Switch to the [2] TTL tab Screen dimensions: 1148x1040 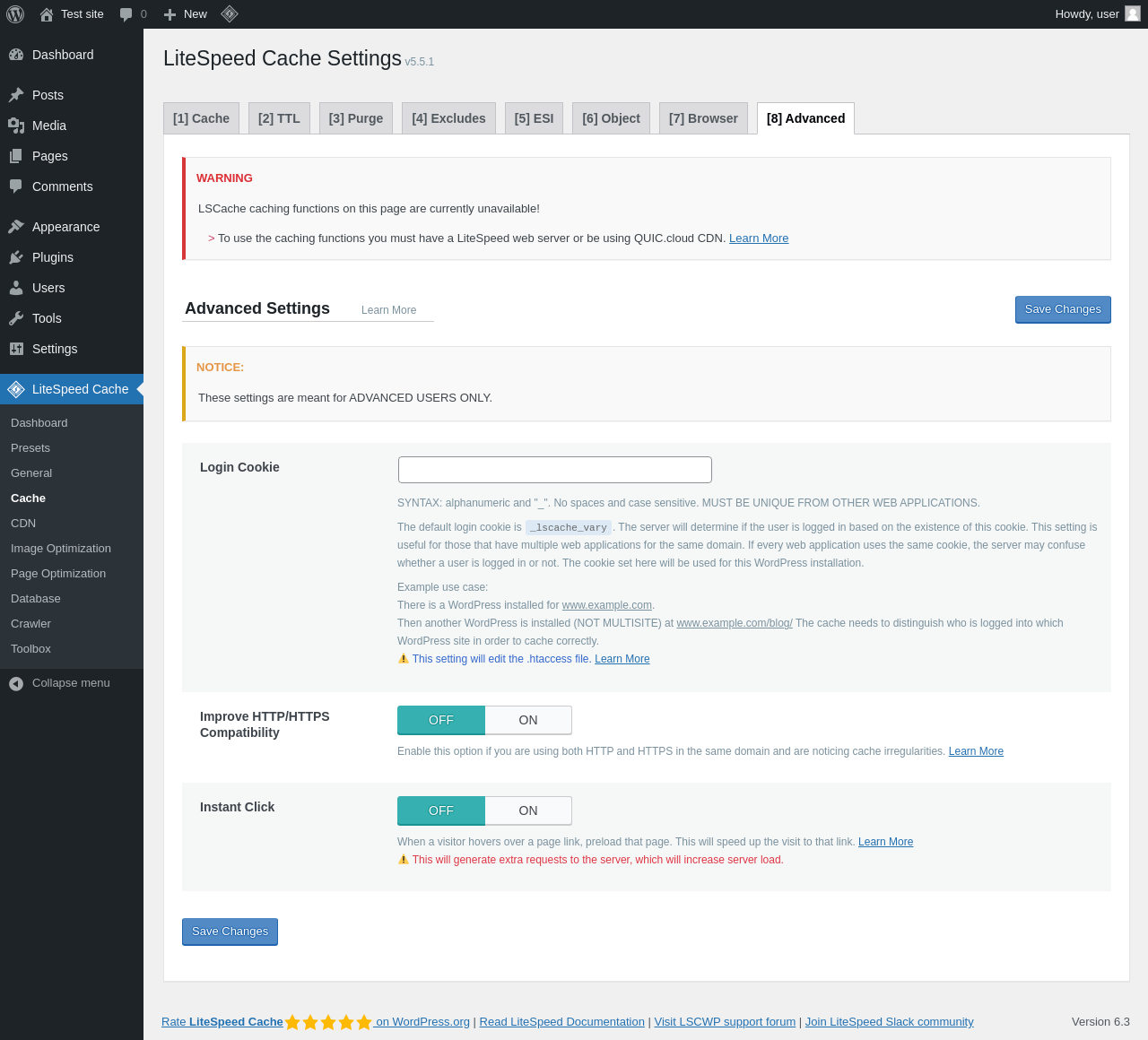coord(279,118)
